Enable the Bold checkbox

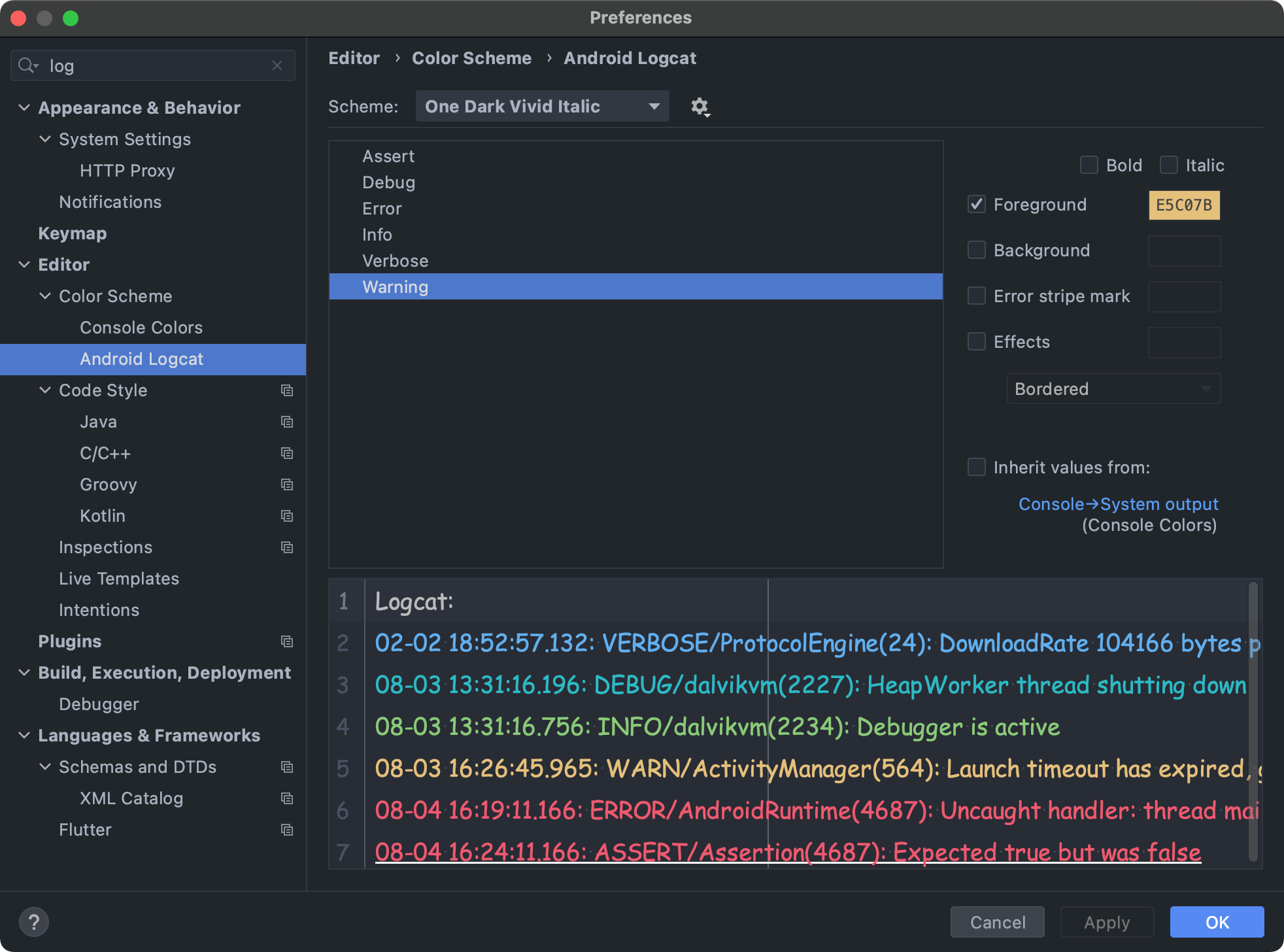tap(1089, 165)
